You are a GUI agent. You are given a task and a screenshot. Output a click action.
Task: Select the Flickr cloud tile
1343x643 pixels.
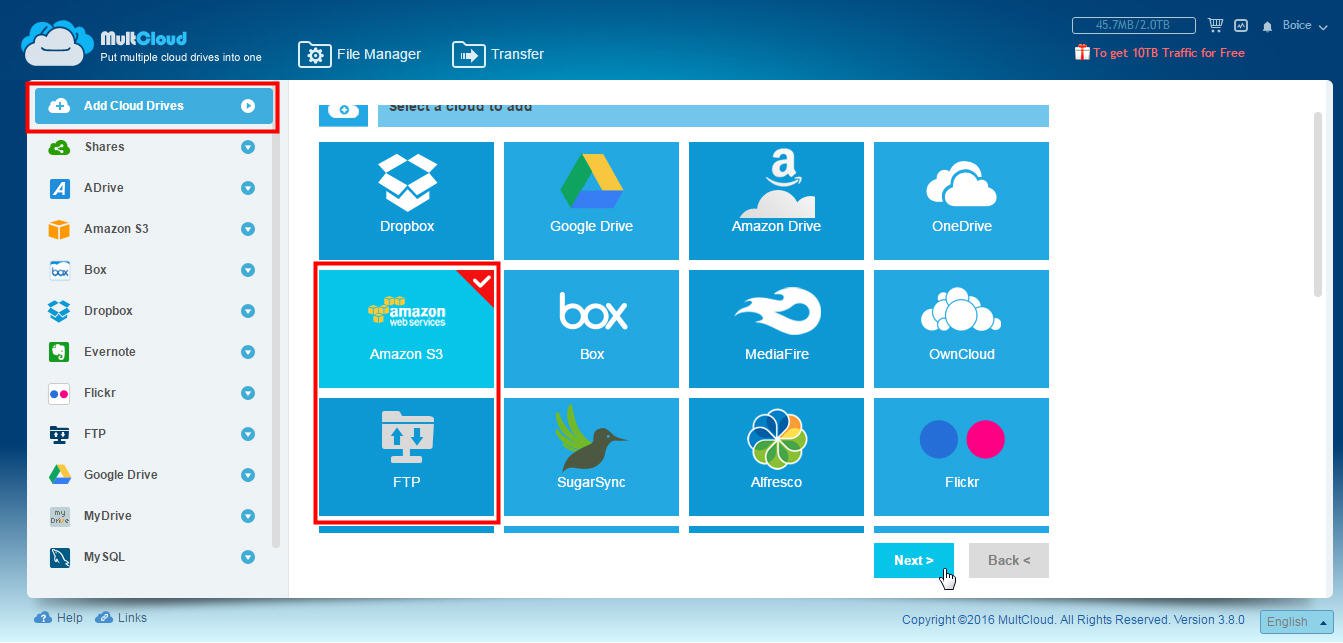[961, 457]
